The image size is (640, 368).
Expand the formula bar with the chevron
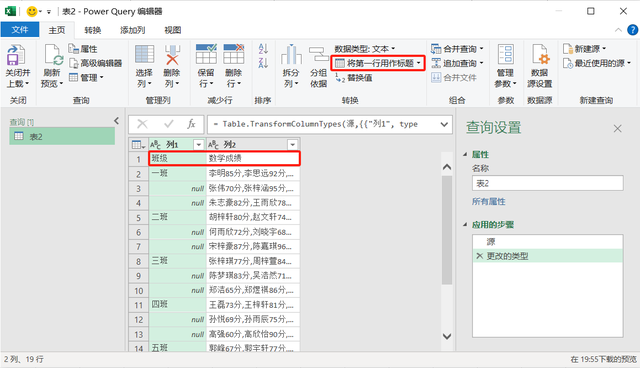444,124
